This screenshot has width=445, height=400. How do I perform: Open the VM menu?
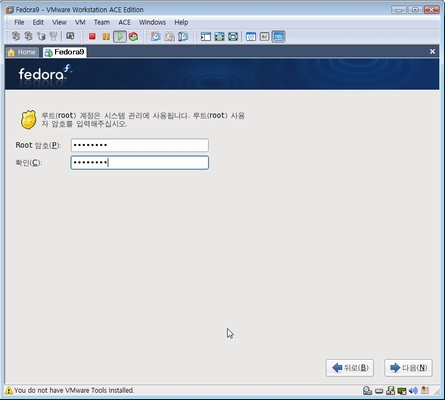point(80,22)
